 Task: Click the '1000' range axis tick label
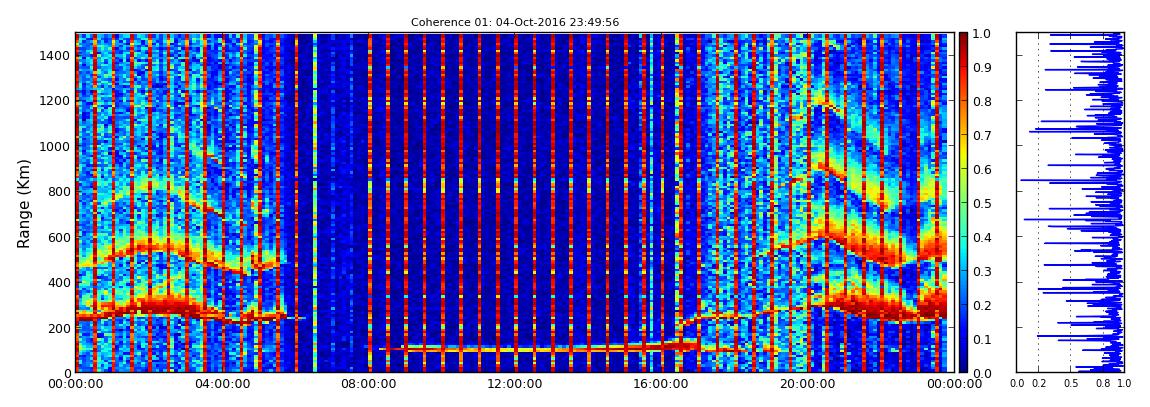point(57,146)
